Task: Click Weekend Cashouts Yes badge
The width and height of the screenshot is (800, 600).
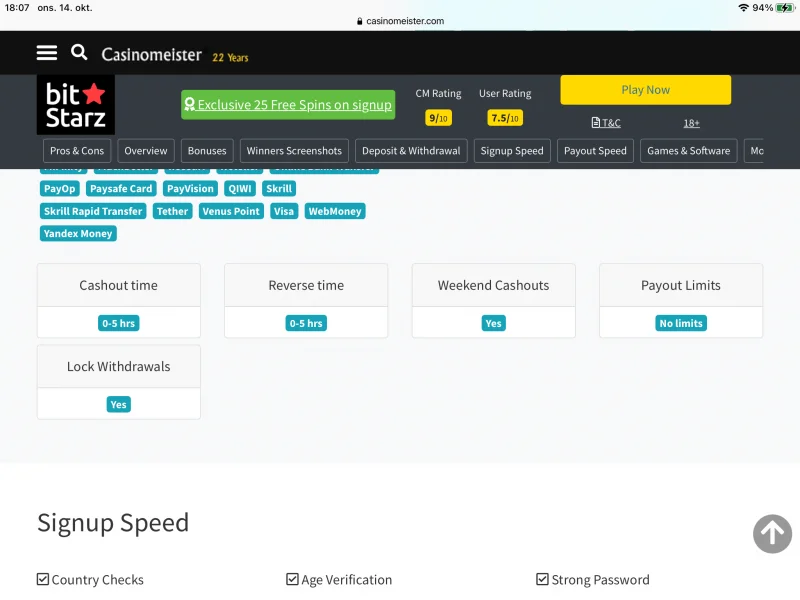Action: click(493, 323)
